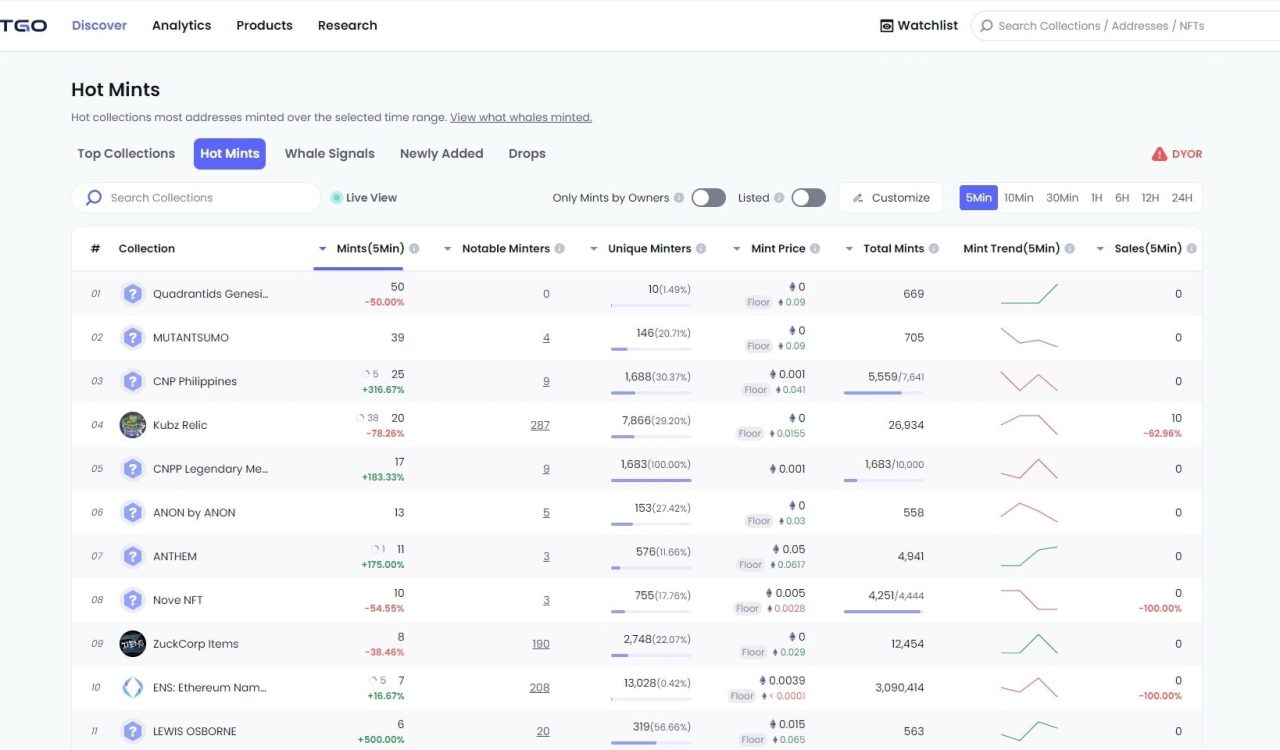
Task: Toggle the Listed switch
Action: click(808, 198)
